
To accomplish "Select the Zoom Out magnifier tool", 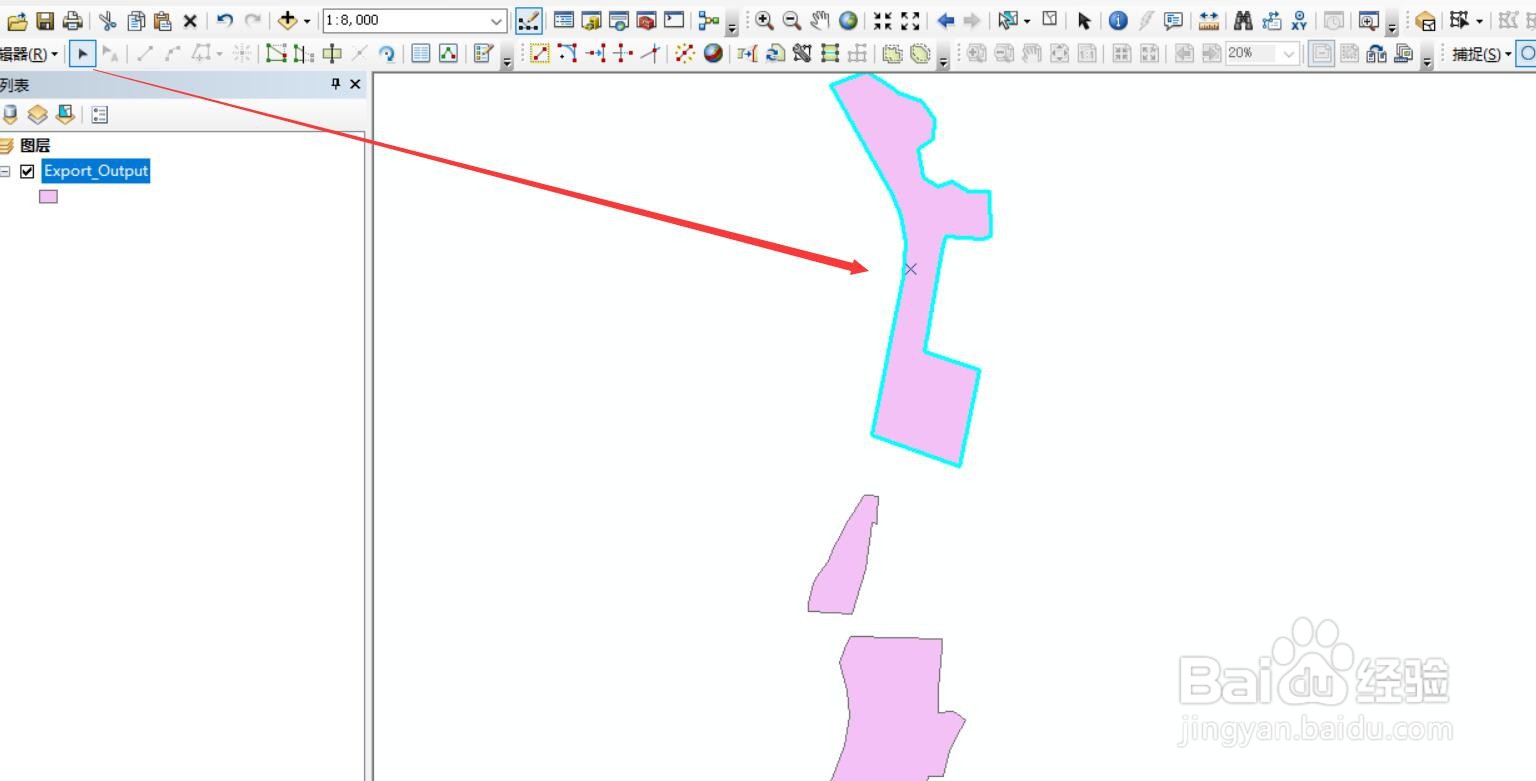I will 792,20.
